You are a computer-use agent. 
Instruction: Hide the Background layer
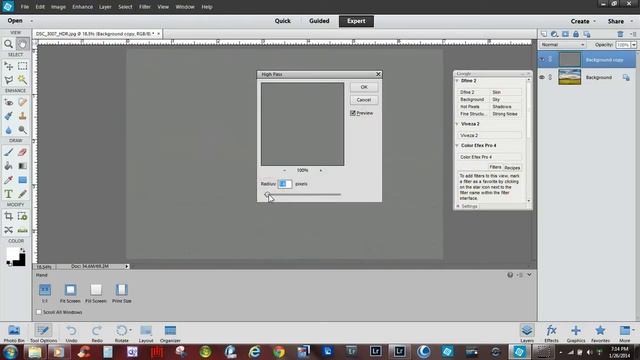542,77
